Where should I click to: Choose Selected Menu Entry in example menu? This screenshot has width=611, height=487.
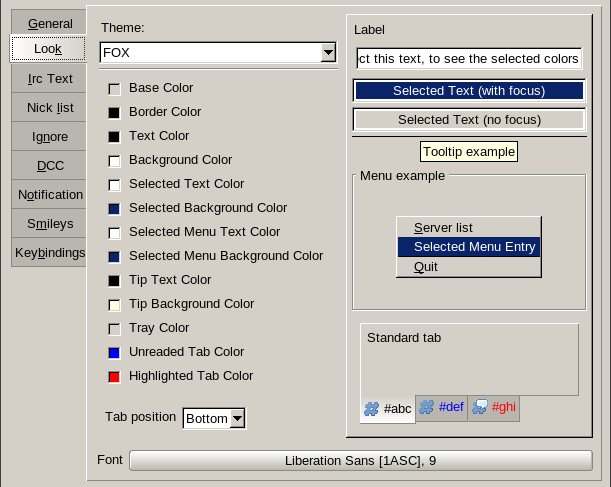coord(469,247)
